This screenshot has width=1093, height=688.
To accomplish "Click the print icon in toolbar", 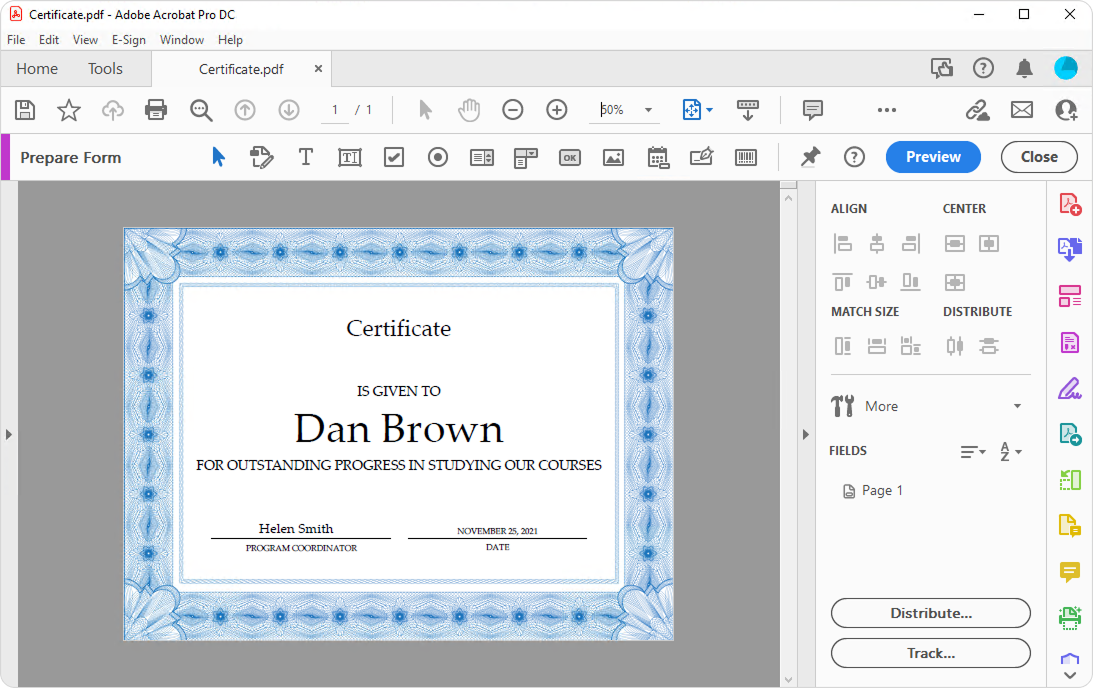I will tap(156, 110).
